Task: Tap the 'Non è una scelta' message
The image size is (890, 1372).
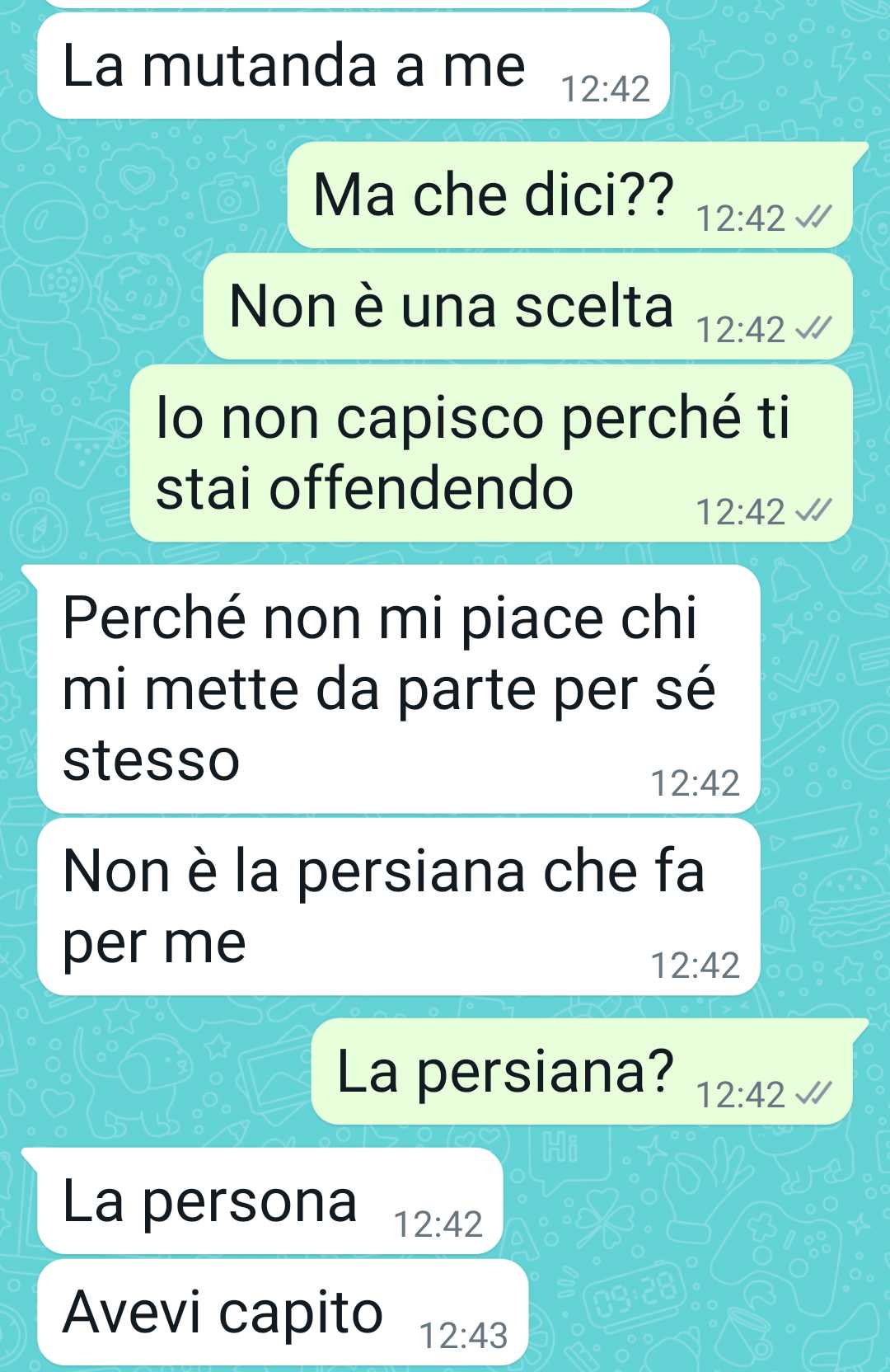Action: 528,307
